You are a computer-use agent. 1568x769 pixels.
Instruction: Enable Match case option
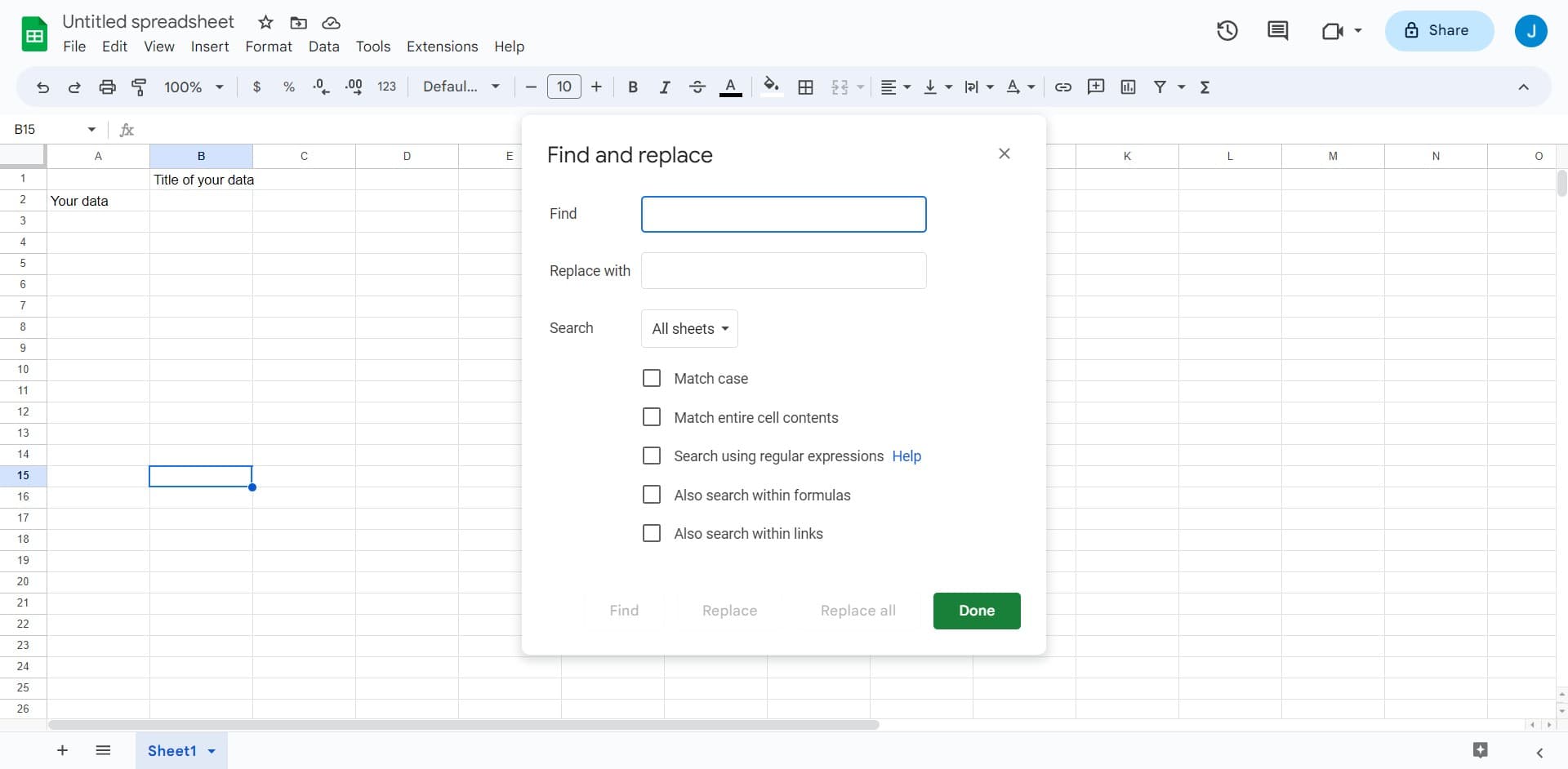click(651, 378)
